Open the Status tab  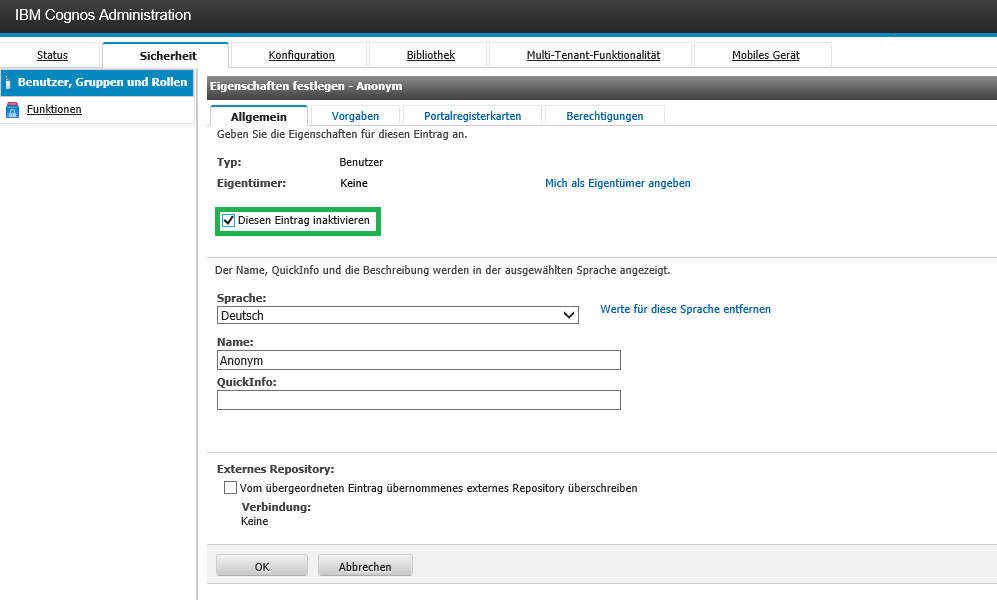click(x=52, y=55)
